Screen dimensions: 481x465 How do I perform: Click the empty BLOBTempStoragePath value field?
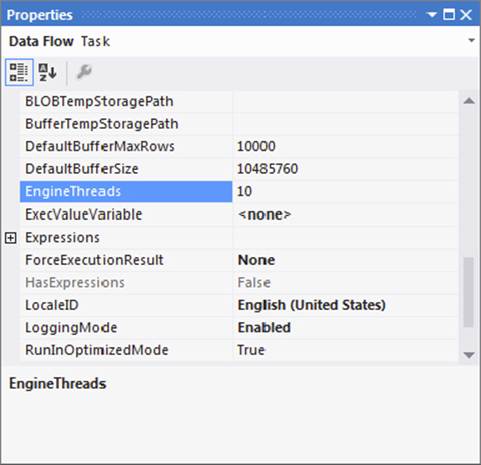coord(345,101)
